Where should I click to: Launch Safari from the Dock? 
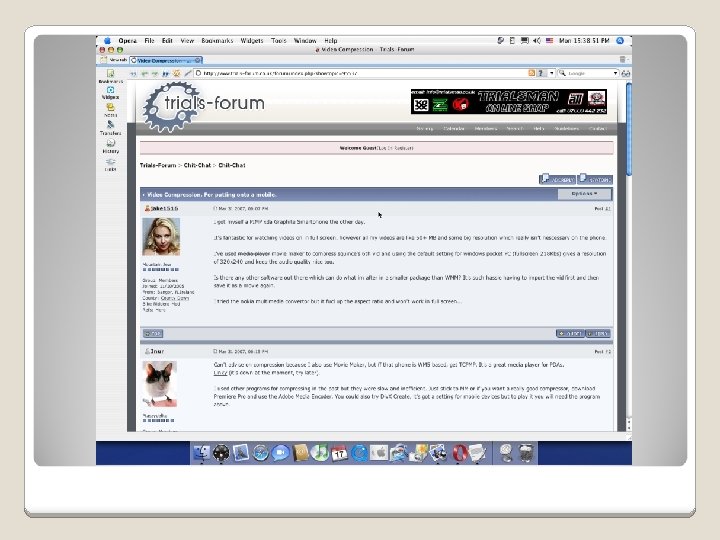[x=261, y=453]
